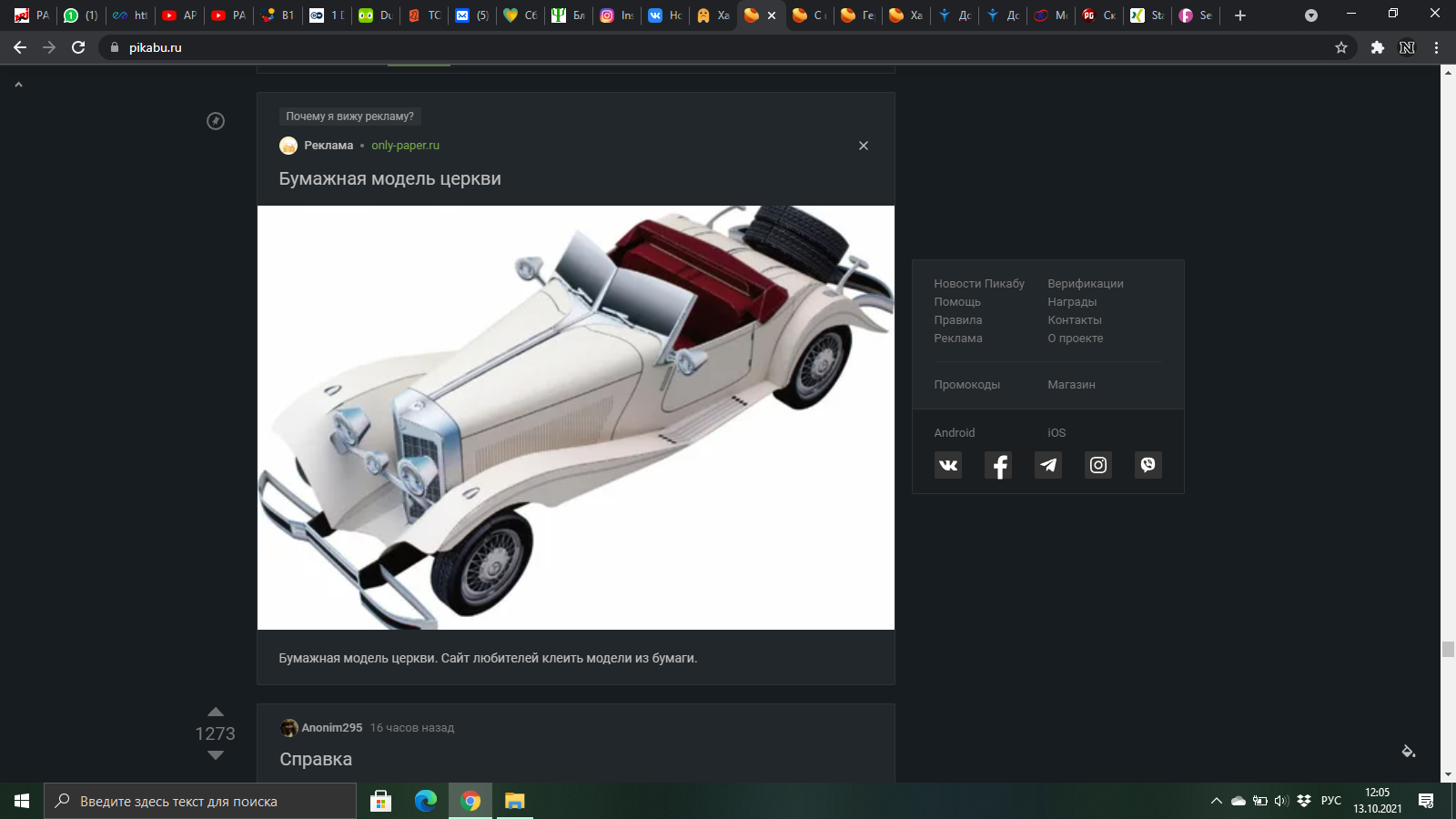Image resolution: width=1456 pixels, height=819 pixels.
Task: Upvote the post rated 1273
Action: click(216, 712)
